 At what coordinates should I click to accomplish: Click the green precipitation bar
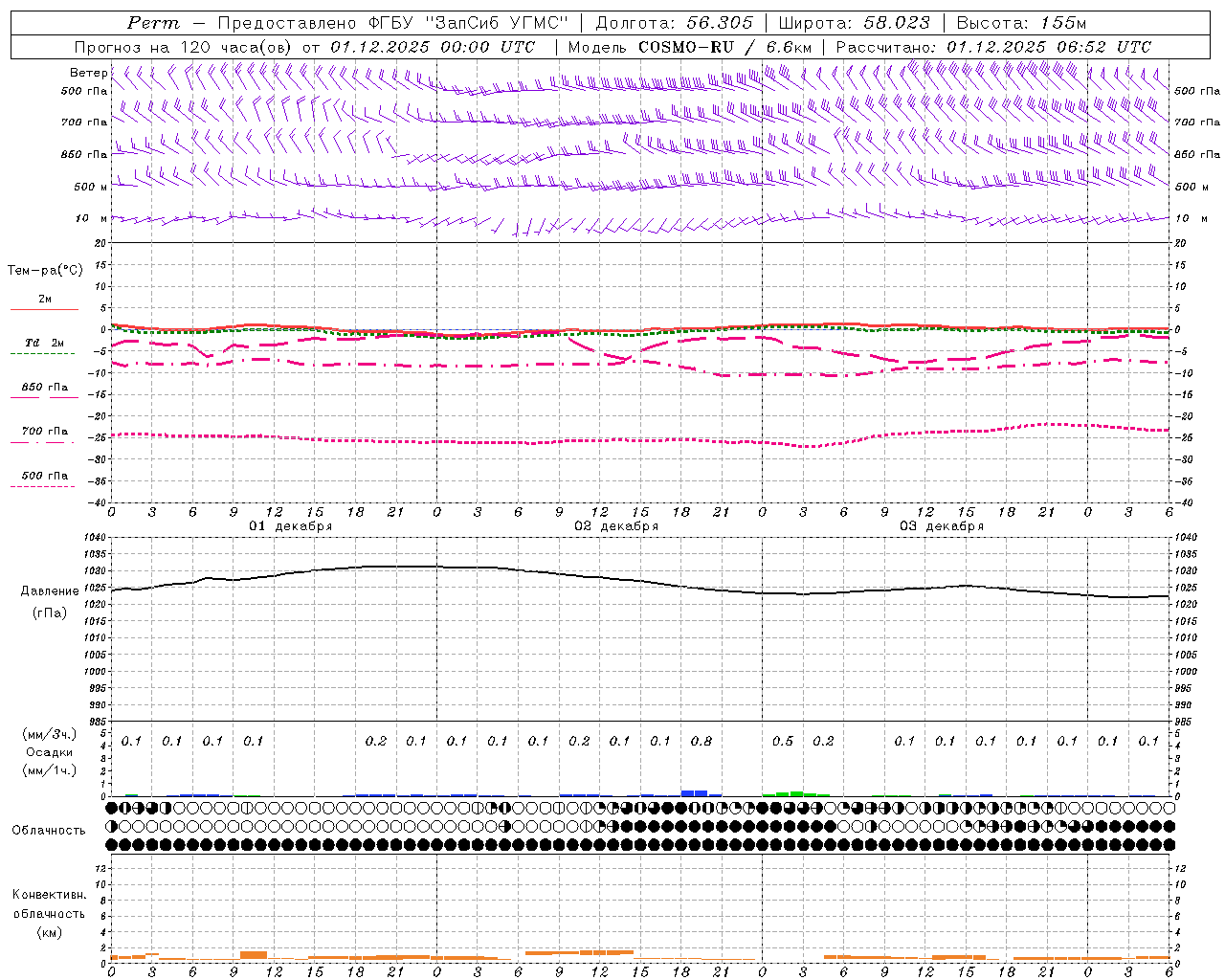[x=796, y=794]
